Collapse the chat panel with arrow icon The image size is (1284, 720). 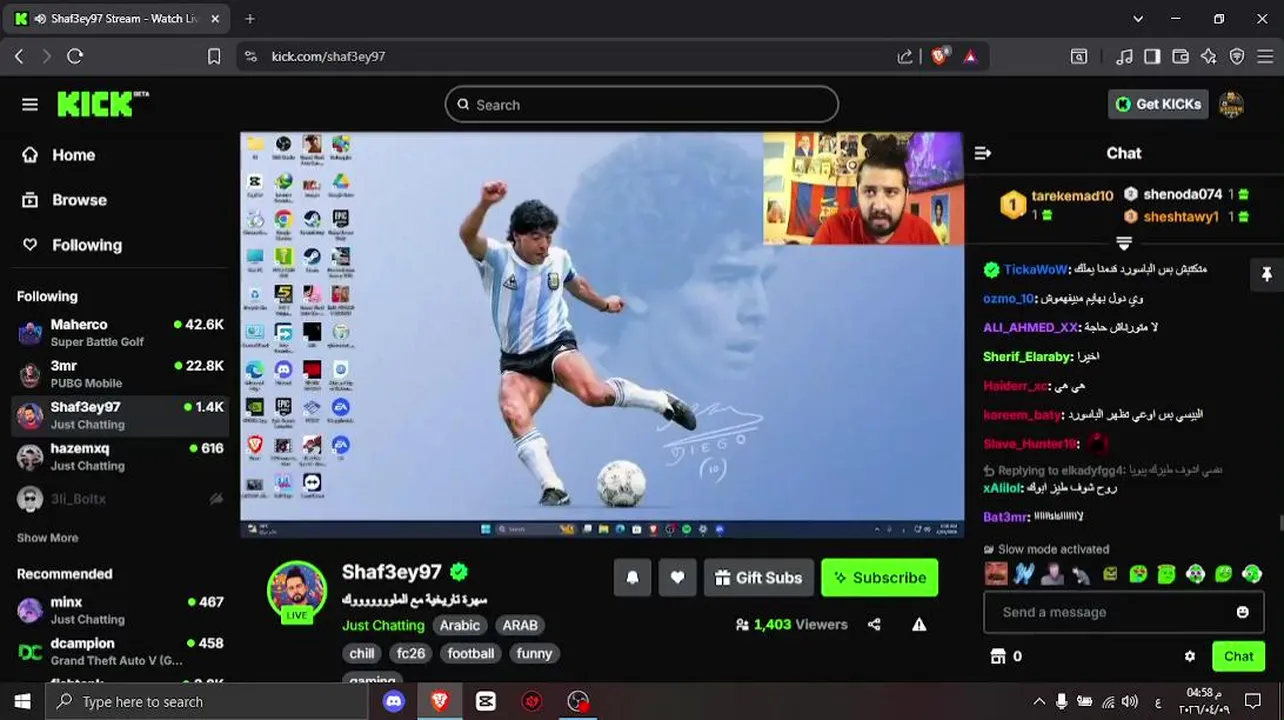(982, 153)
